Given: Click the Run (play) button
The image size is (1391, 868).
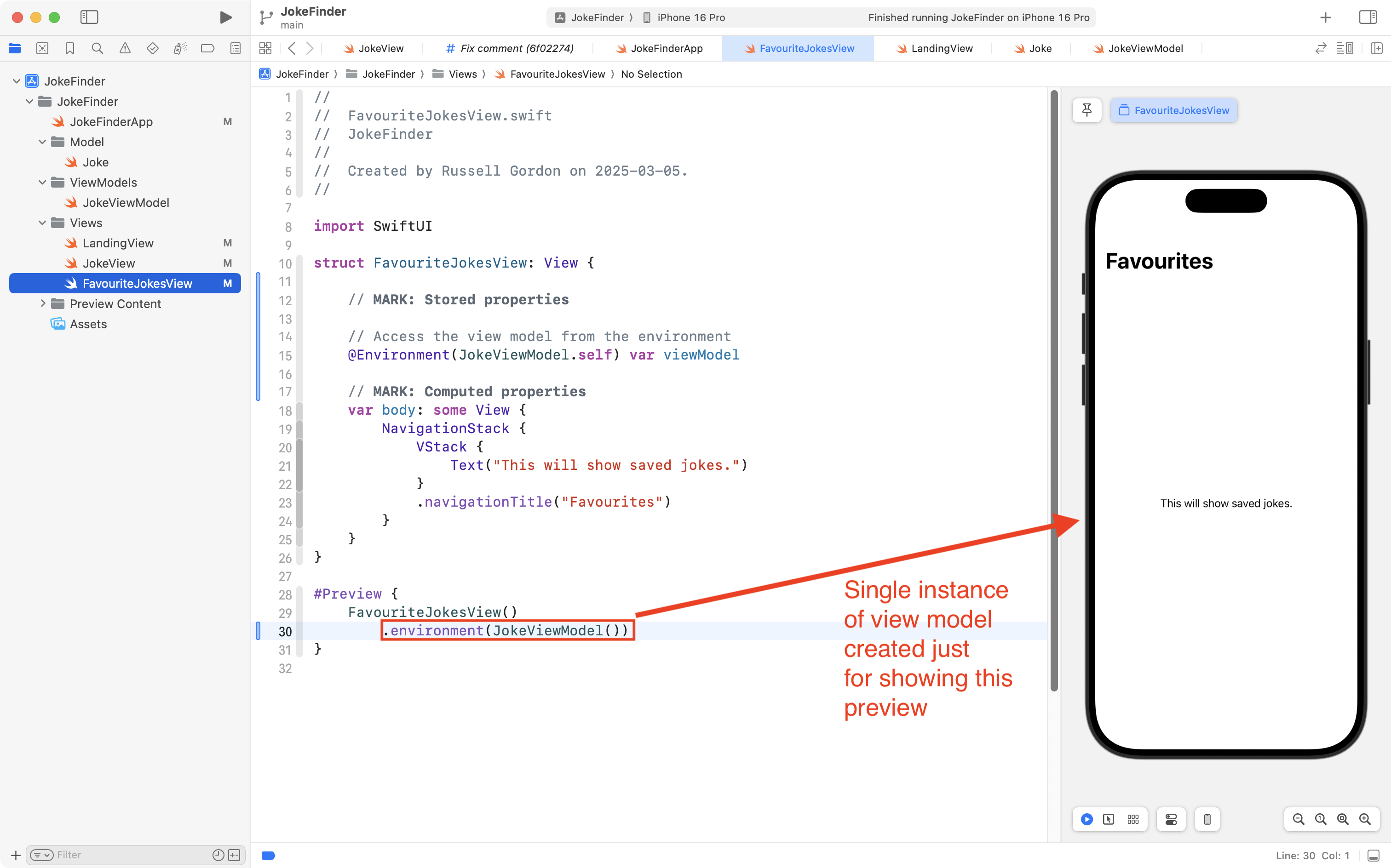Looking at the screenshot, I should coord(226,17).
